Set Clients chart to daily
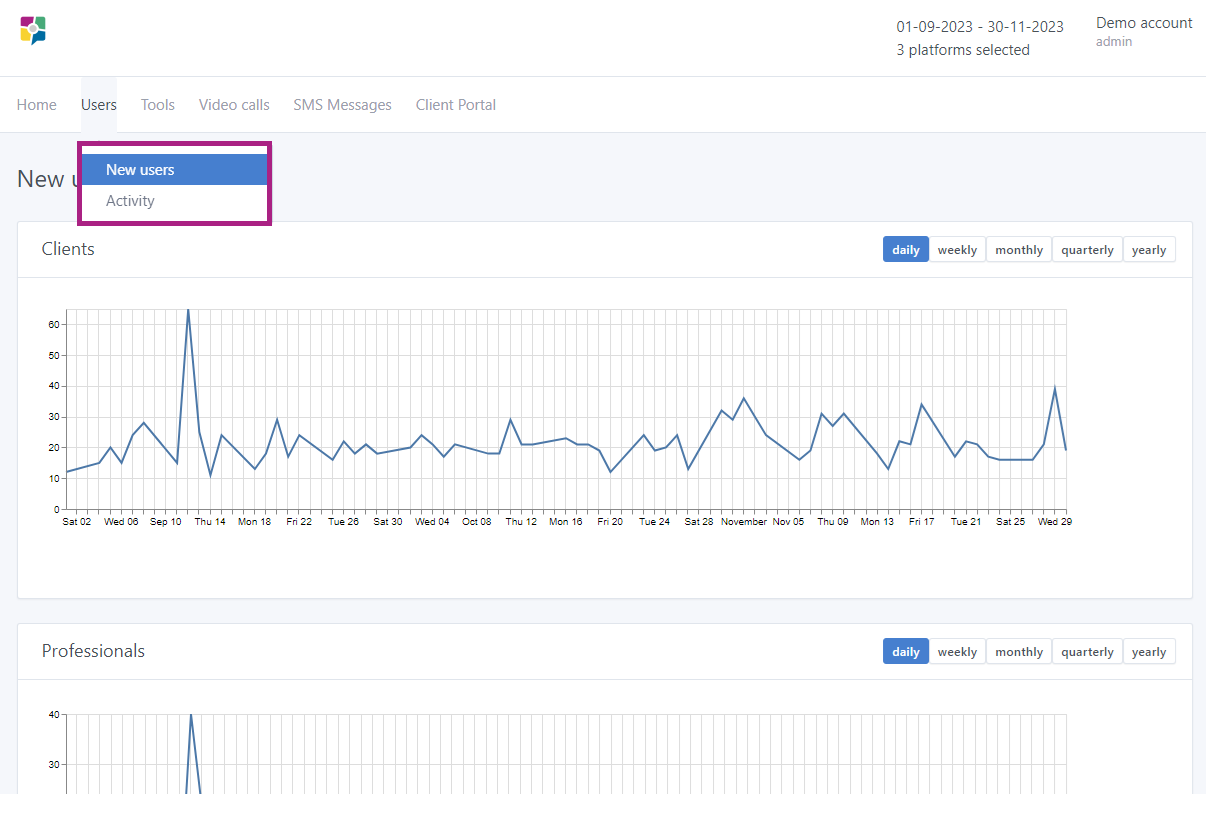The image size is (1206, 820). pos(906,250)
